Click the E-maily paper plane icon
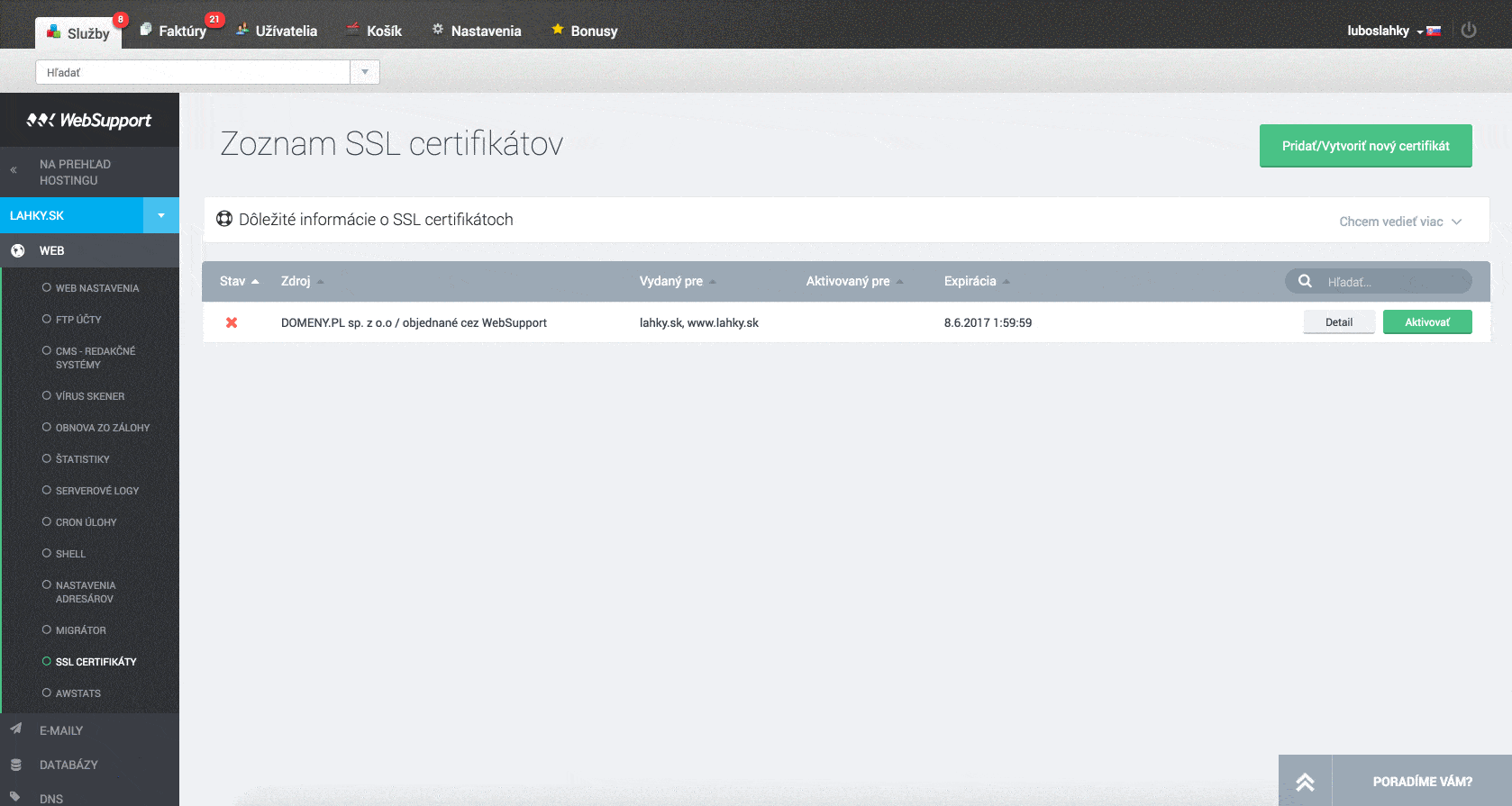The image size is (1512, 806). pyautogui.click(x=15, y=729)
